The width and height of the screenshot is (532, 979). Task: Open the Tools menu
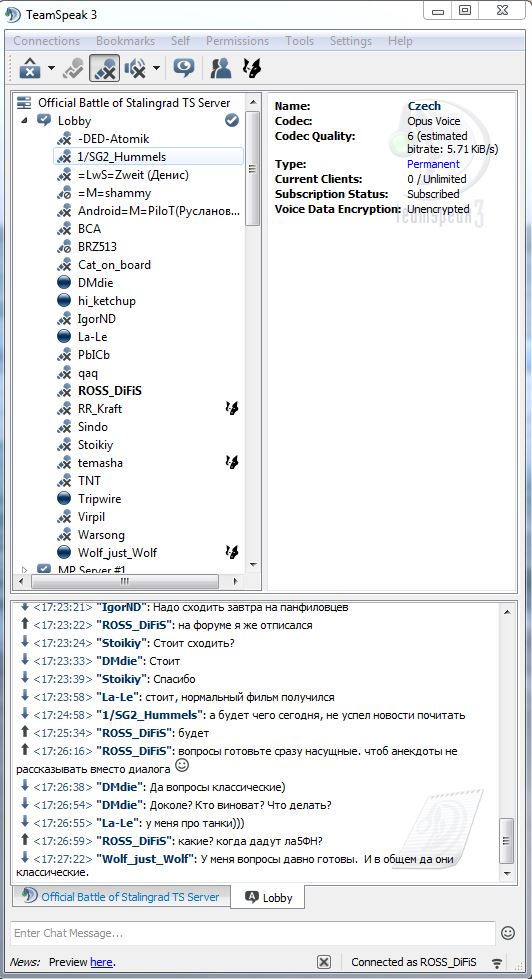point(300,41)
